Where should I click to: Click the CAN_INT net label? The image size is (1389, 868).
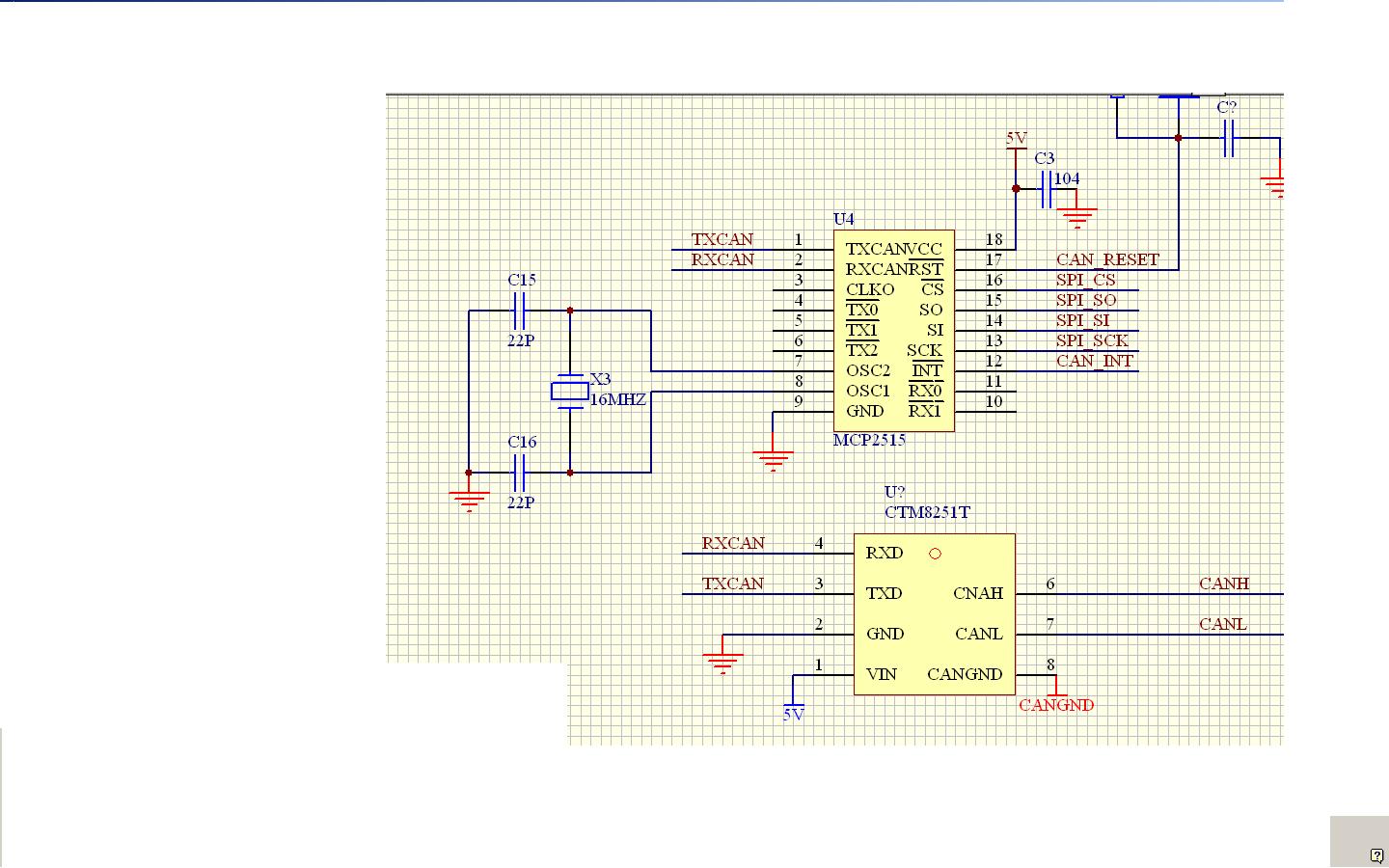1094,361
